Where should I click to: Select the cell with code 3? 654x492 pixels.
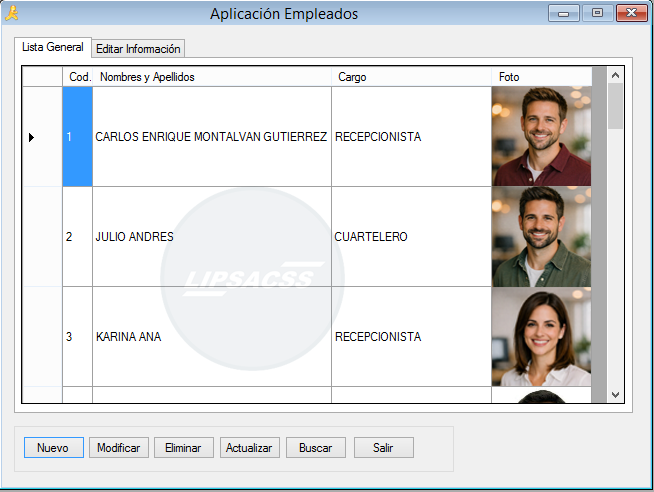point(78,336)
